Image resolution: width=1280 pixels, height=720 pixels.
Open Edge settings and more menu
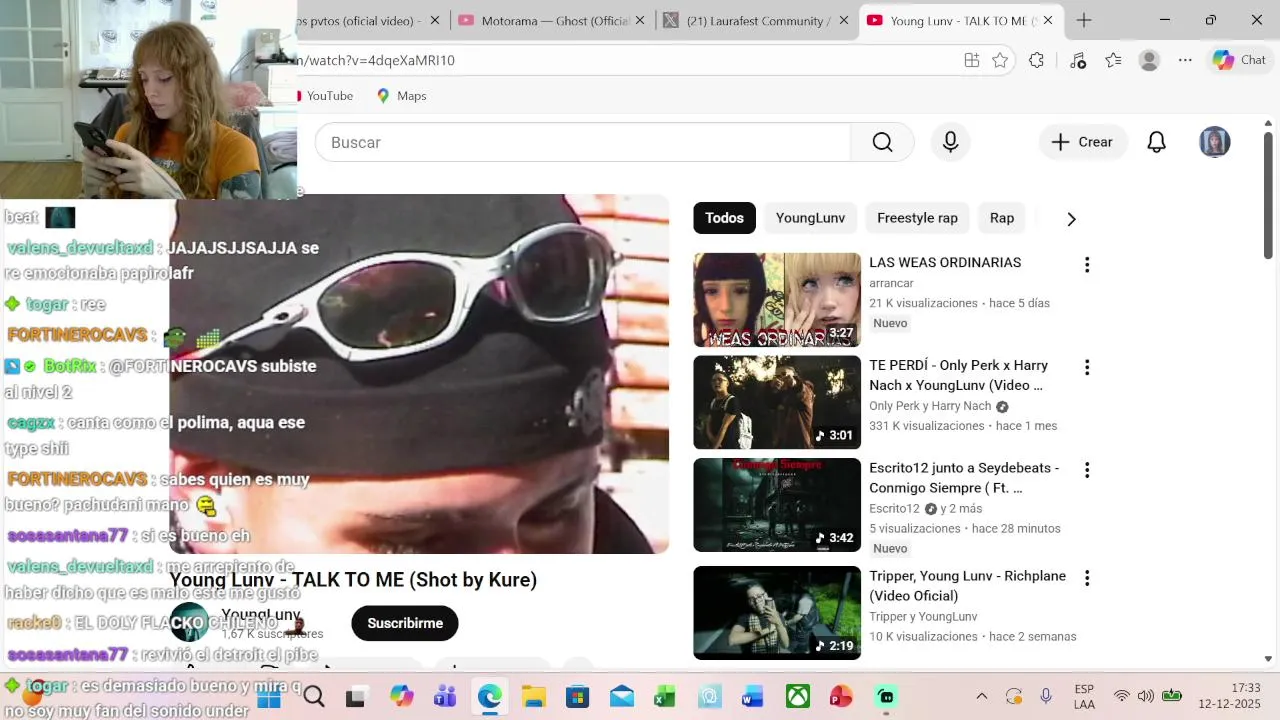1185,60
